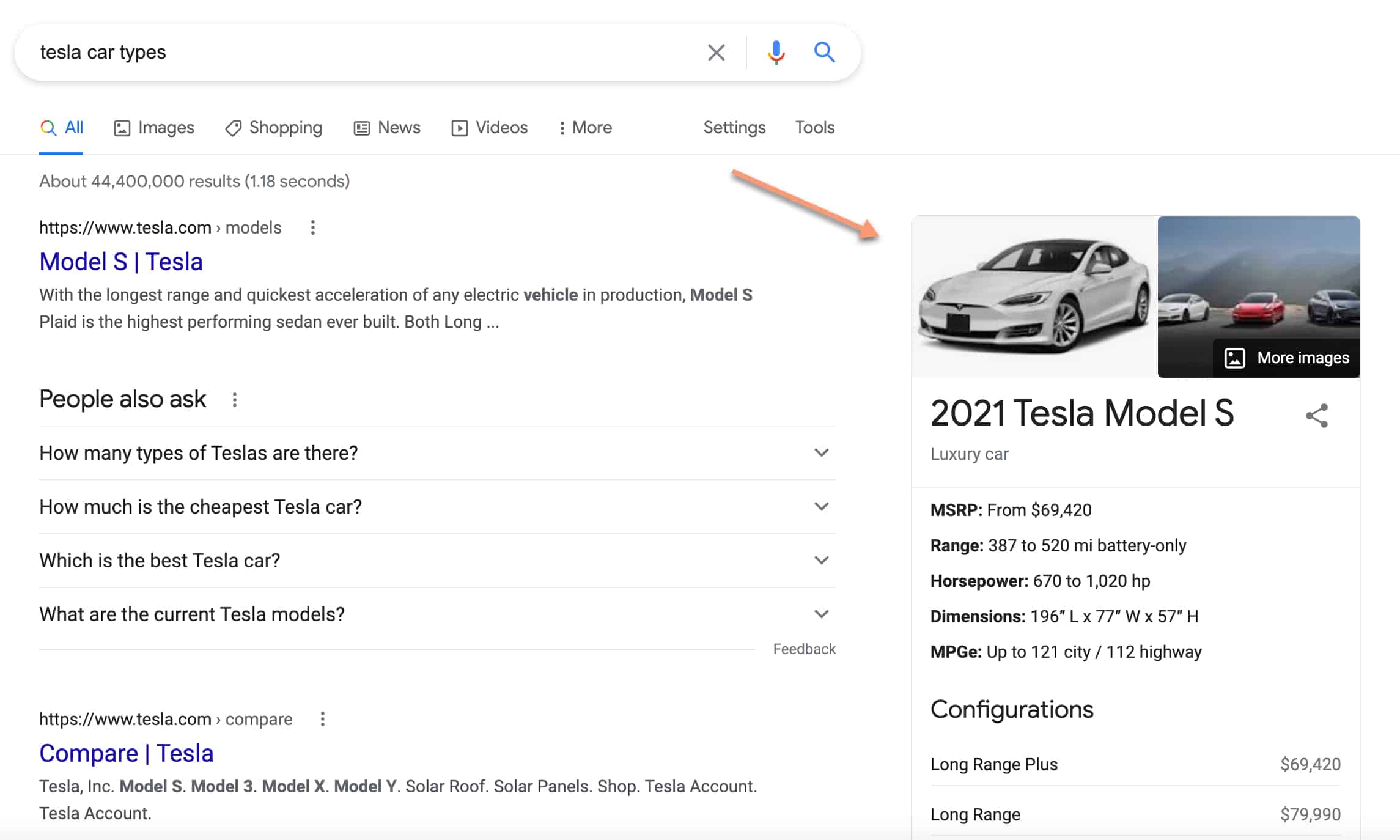This screenshot has width=1400, height=840.
Task: Switch to the Images tab
Action: point(154,128)
